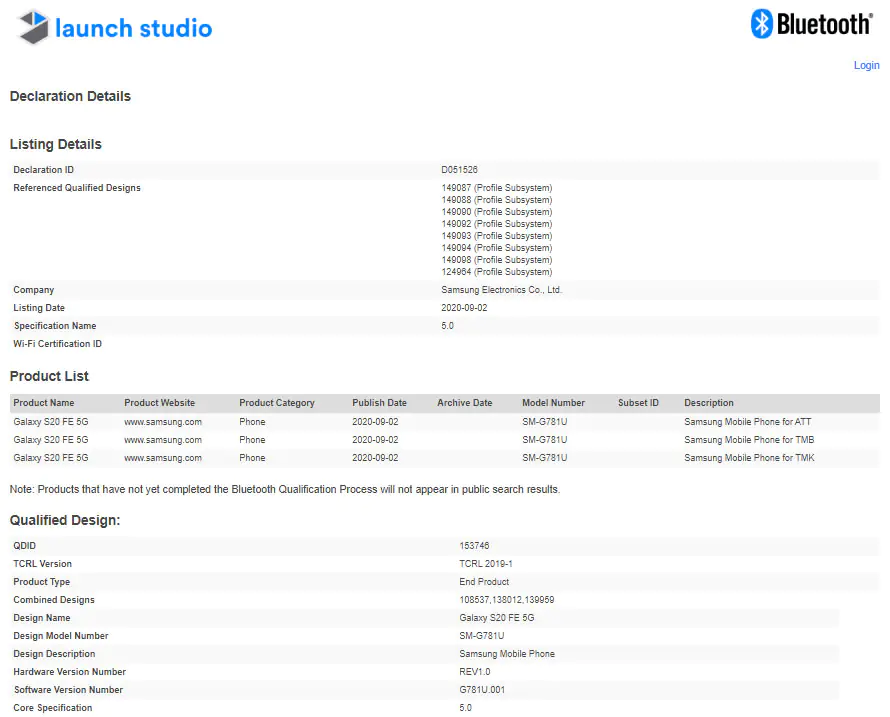Click referenced design 149092 (Profile Subsystem)

point(497,224)
